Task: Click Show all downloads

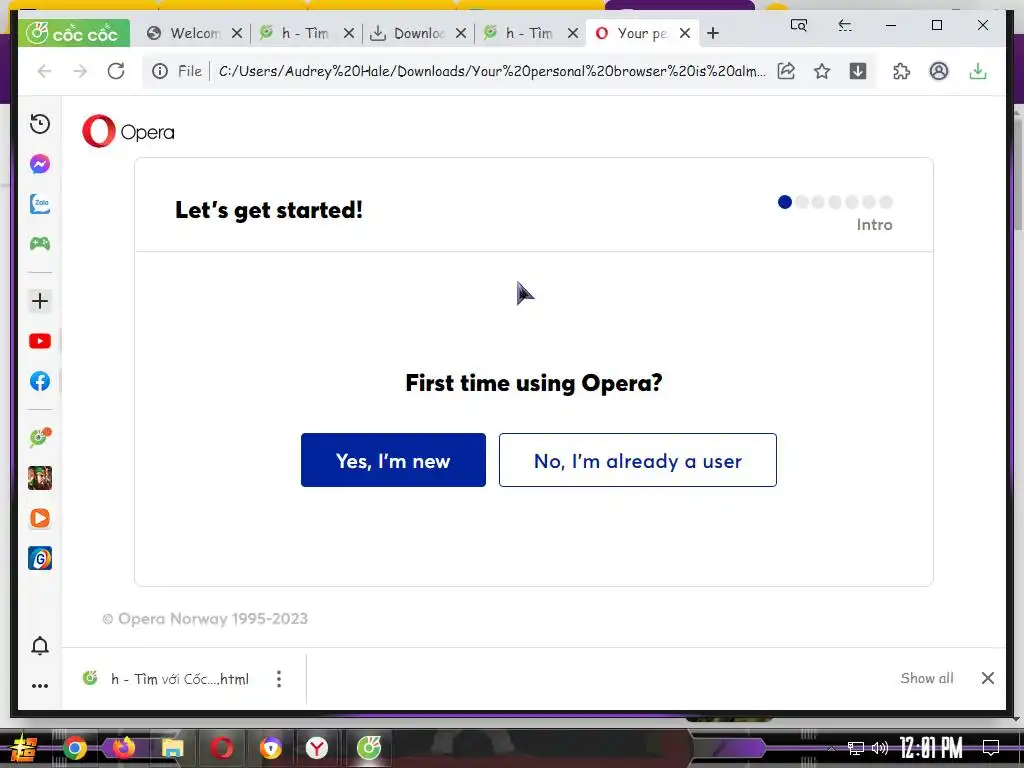Action: (x=927, y=678)
